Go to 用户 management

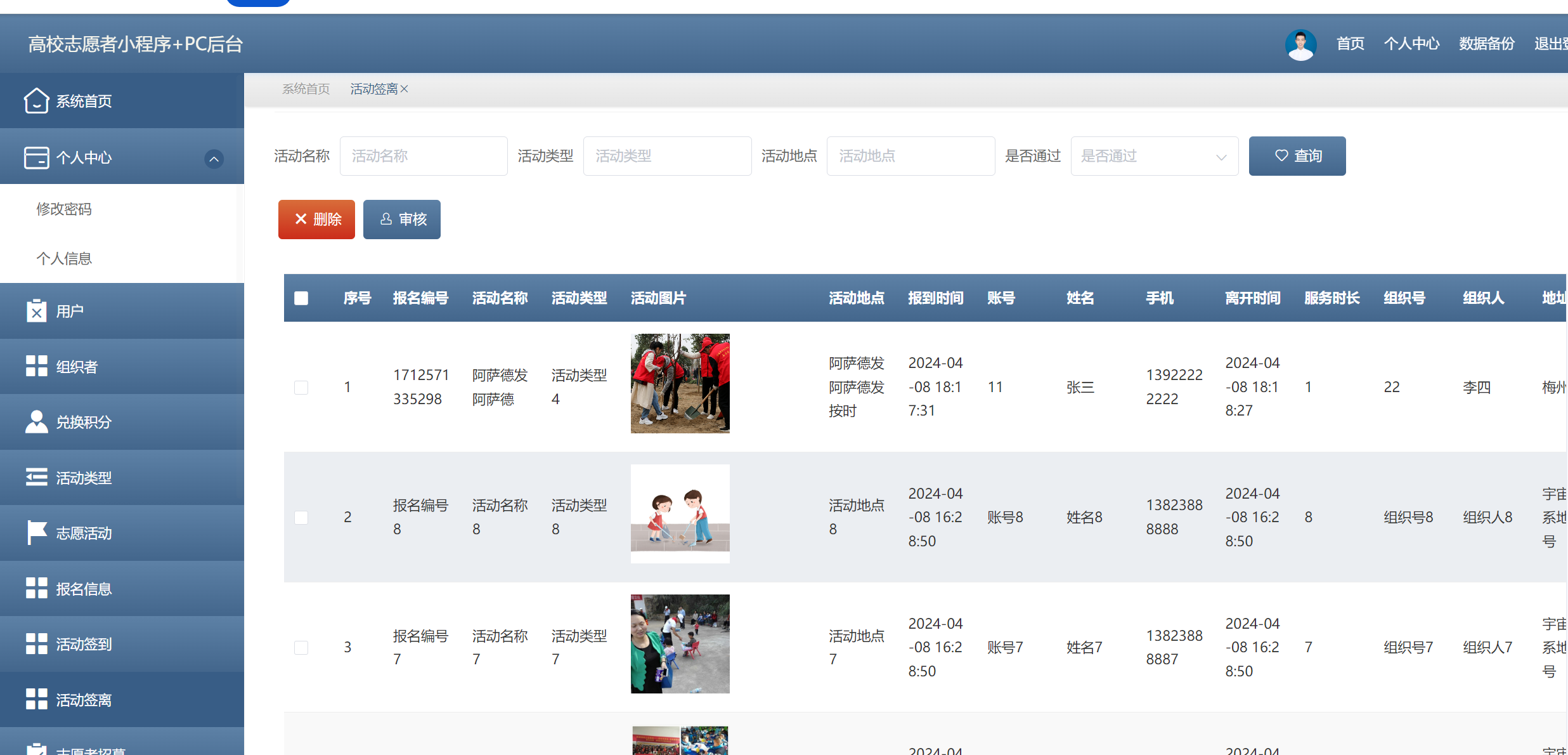click(x=122, y=311)
